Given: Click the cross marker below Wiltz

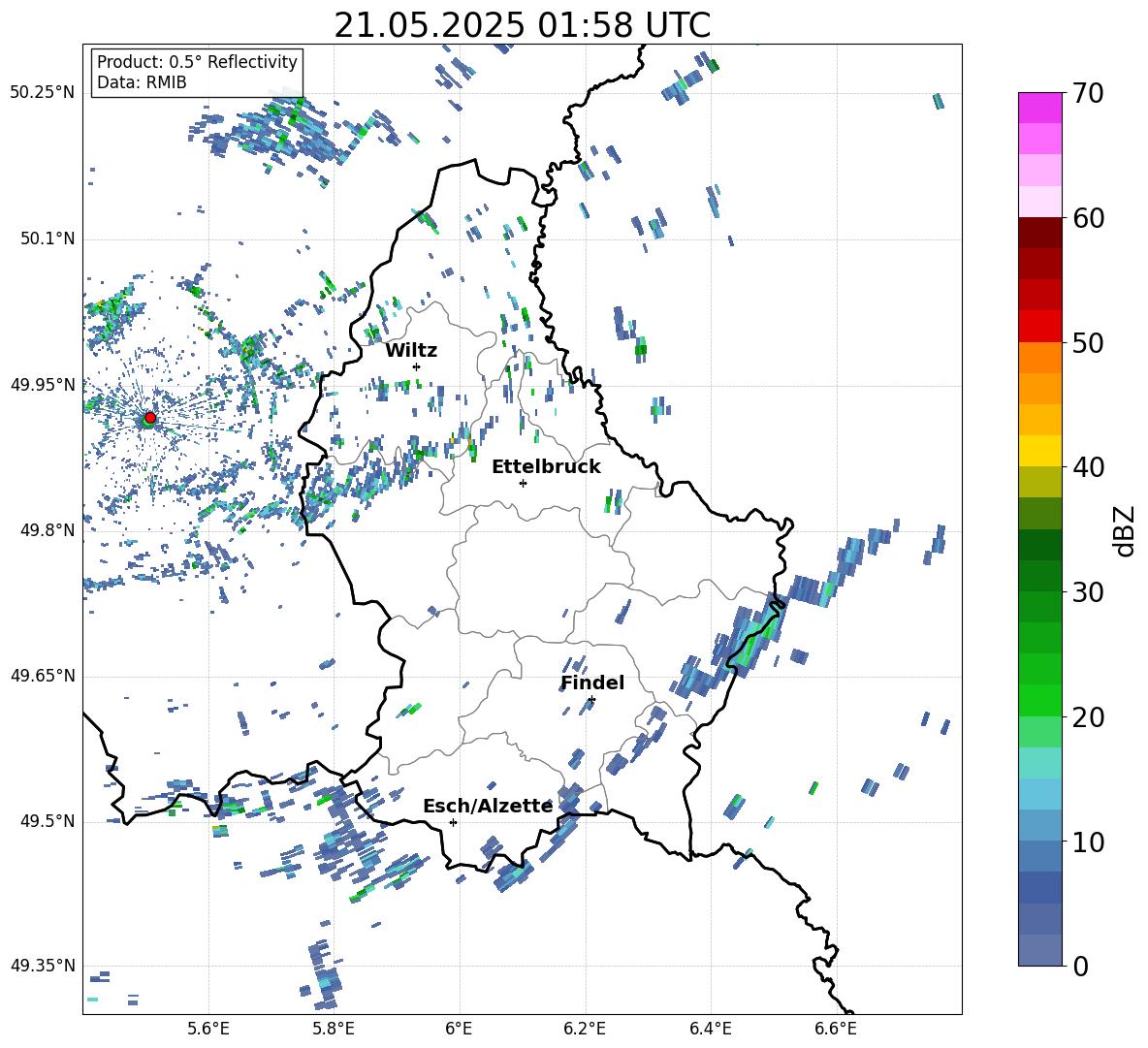Looking at the screenshot, I should 417,366.
